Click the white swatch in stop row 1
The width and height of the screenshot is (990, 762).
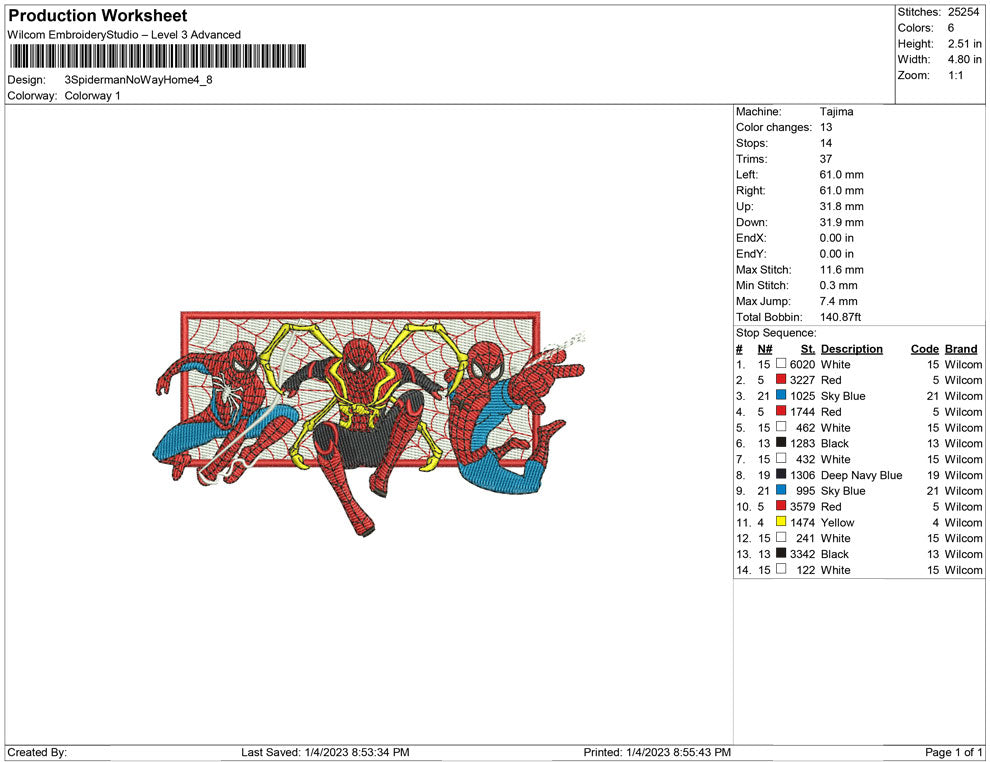coord(781,364)
